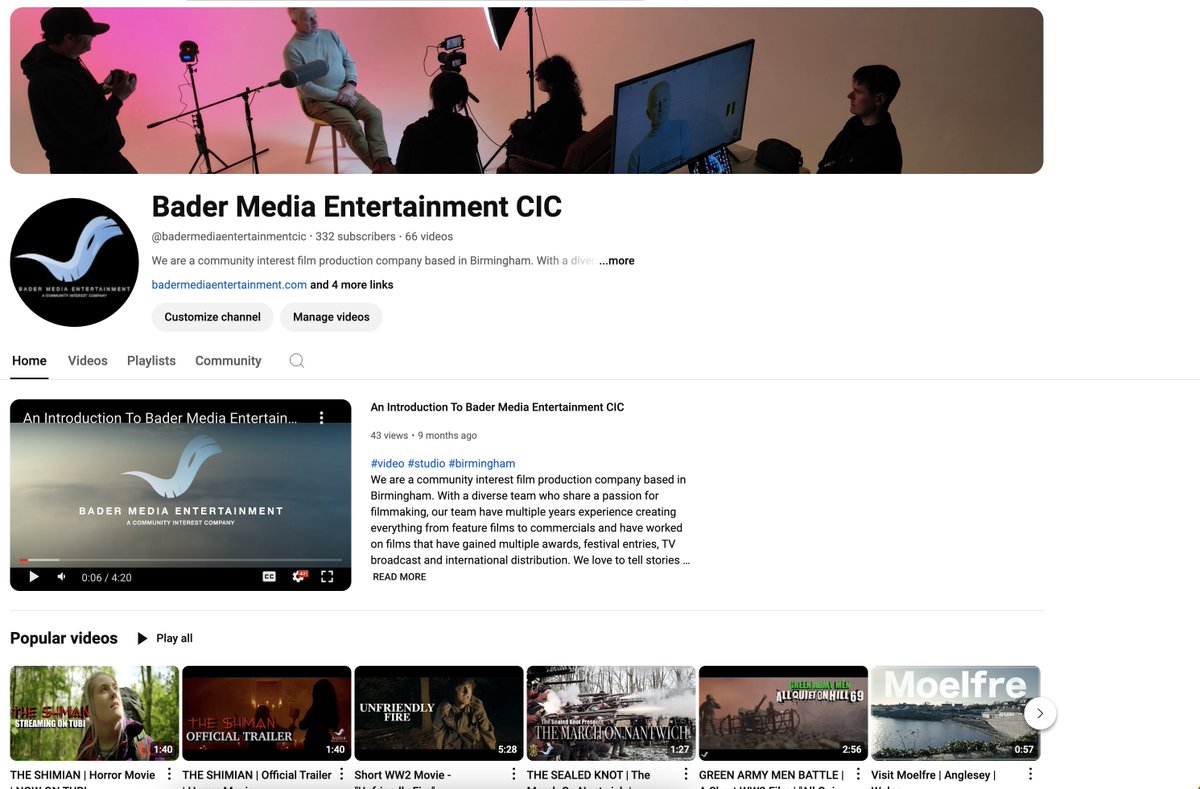Open the Unfriendly Fire thumbnail
The image size is (1200, 789).
[x=439, y=713]
